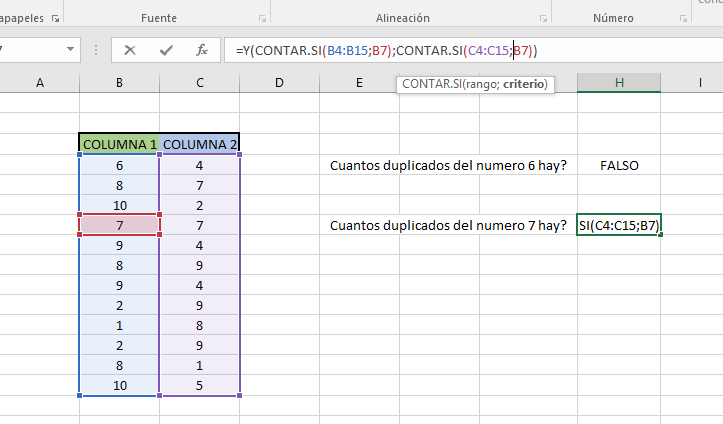Click highlighted cell B7 containing 7

tap(119, 225)
